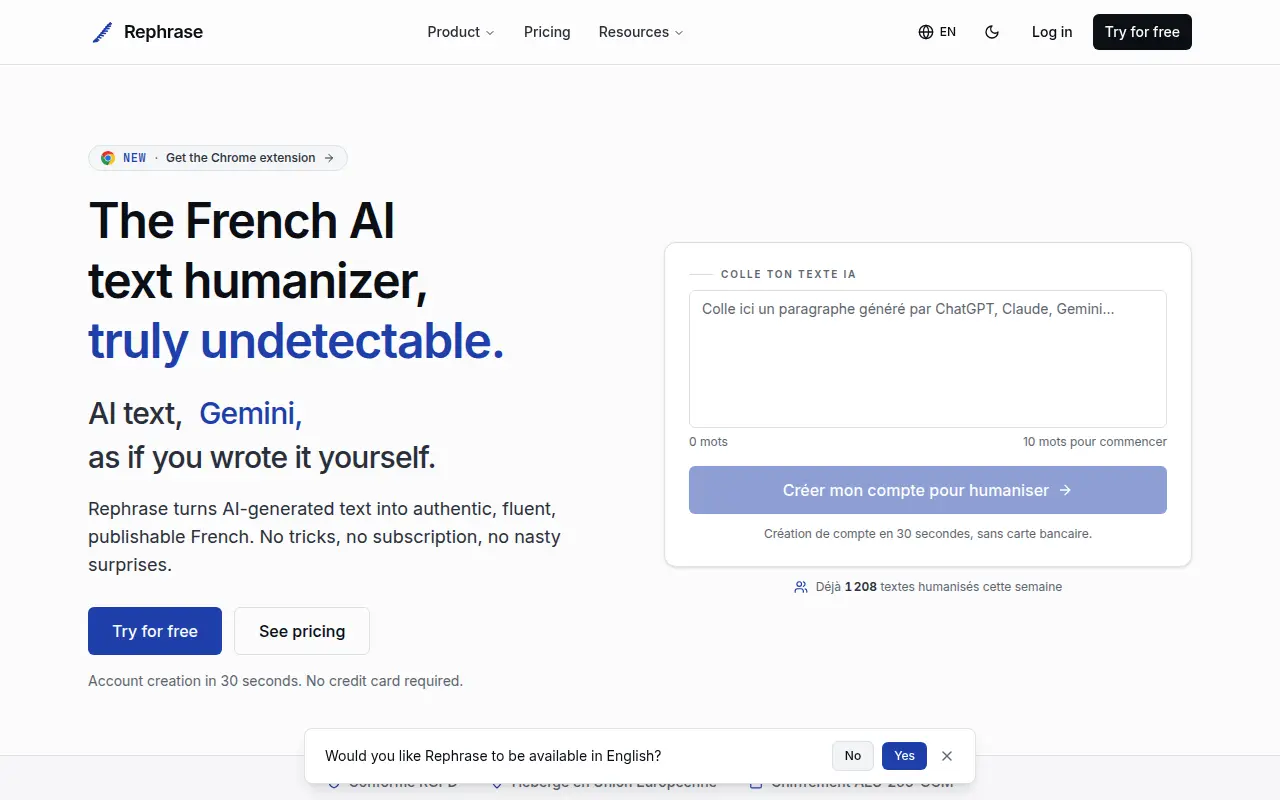Click the Chrome icon in NEW badge
1280x800 pixels.
pyautogui.click(x=108, y=158)
